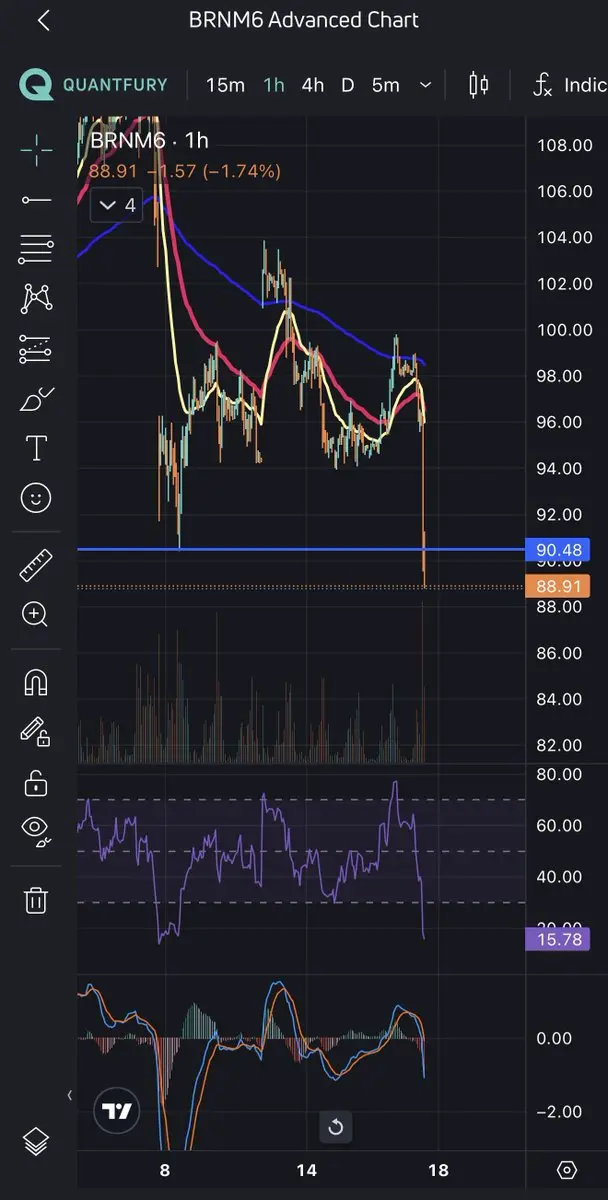
Task: Select the BRNM6 Advanced Chart title
Action: tap(304, 20)
